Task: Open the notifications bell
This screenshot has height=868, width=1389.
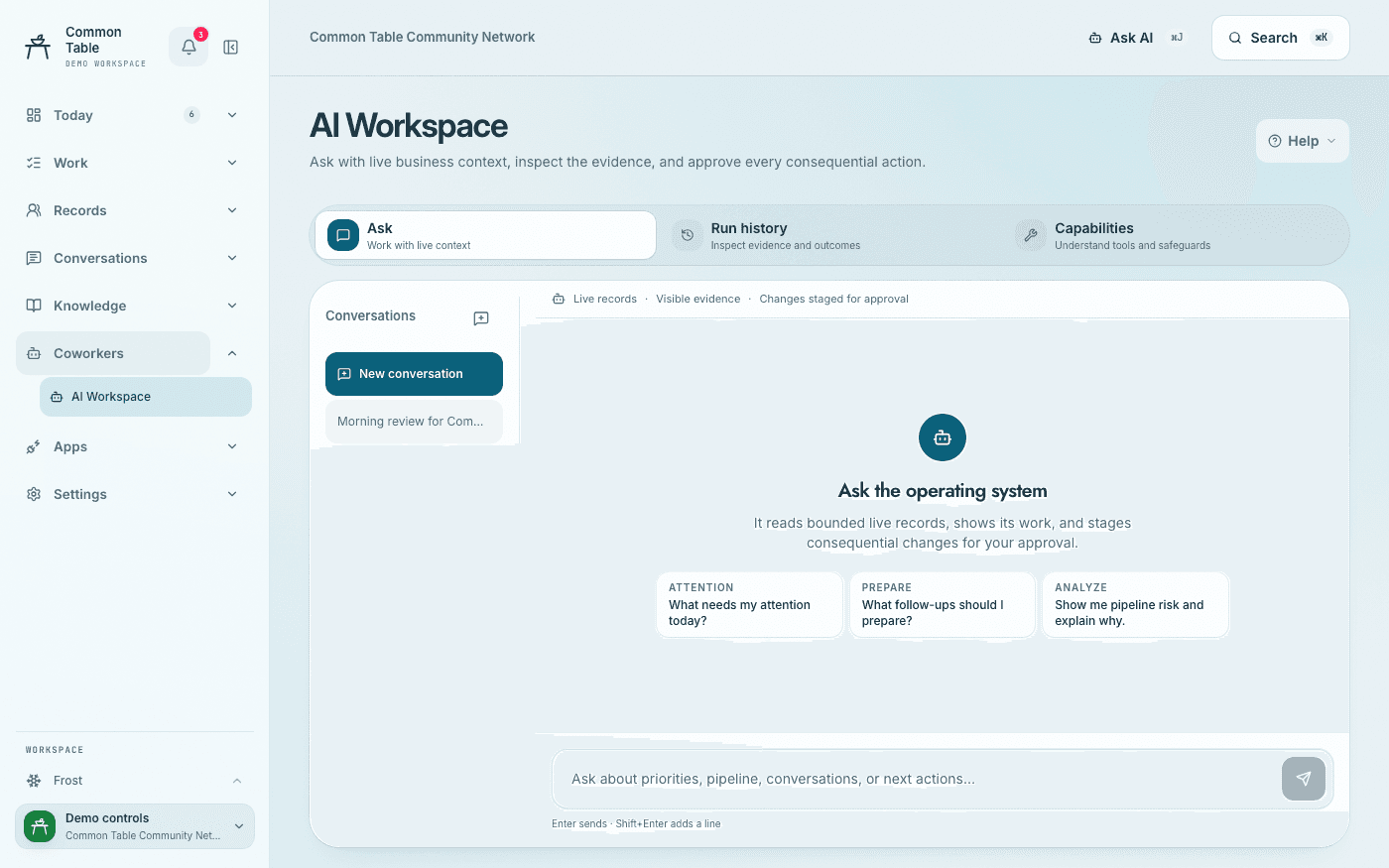Action: click(189, 47)
